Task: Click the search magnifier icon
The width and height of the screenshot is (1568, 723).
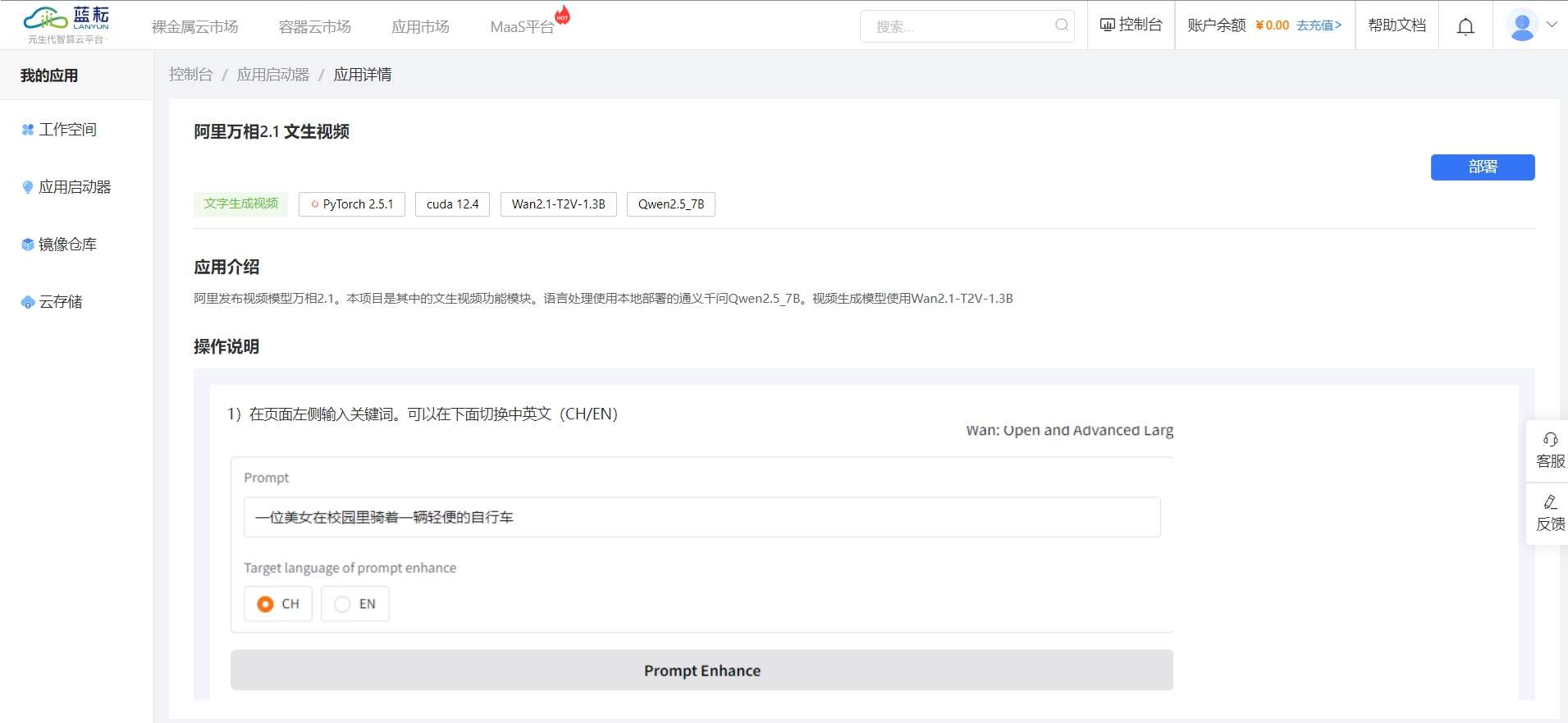Action: (x=1062, y=25)
